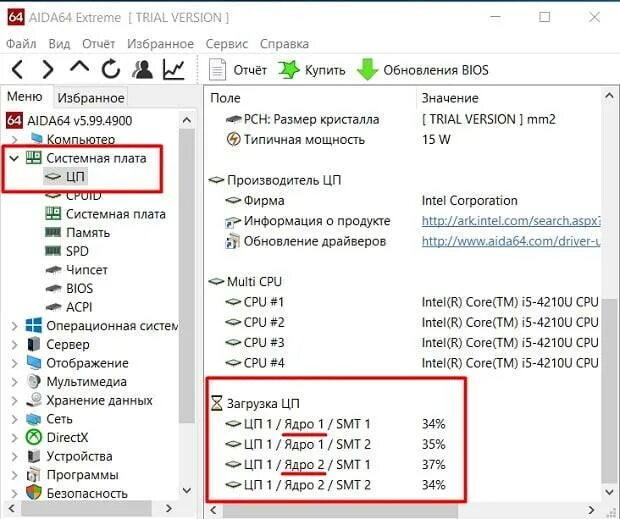Click the Мультимедиа speaker icon
The width and height of the screenshot is (620, 519).
tap(34, 381)
